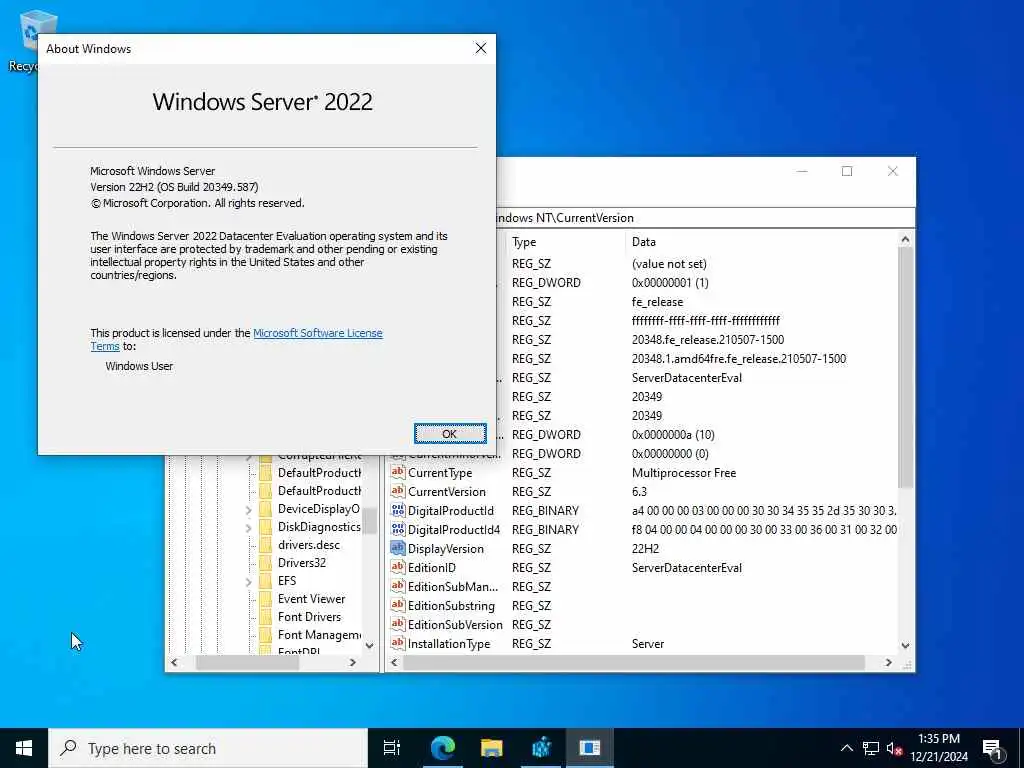
Task: Click the value list scroll-down arrow
Action: (x=905, y=645)
